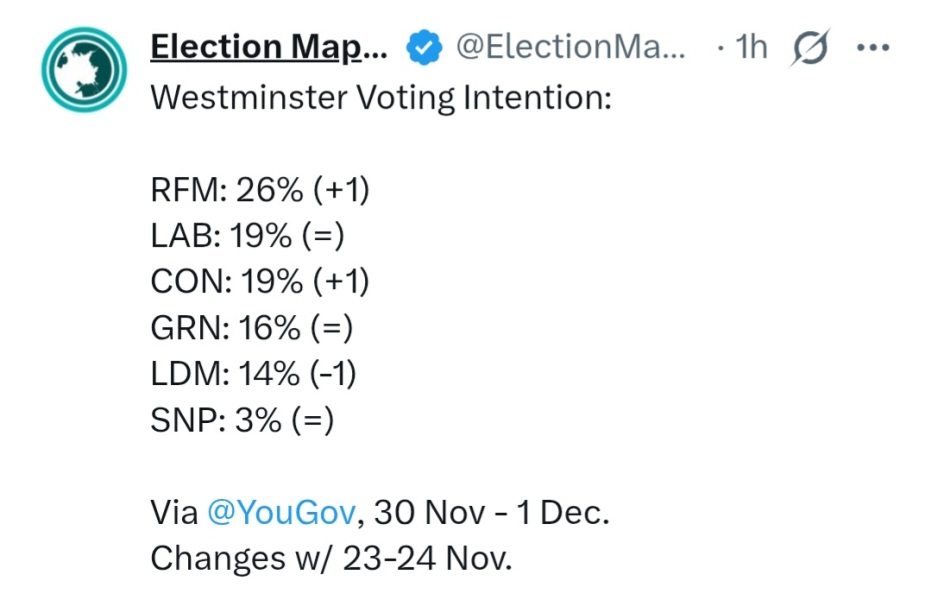The image size is (925, 600).
Task: Click the @ElectionMa... handle
Action: pyautogui.click(x=572, y=47)
